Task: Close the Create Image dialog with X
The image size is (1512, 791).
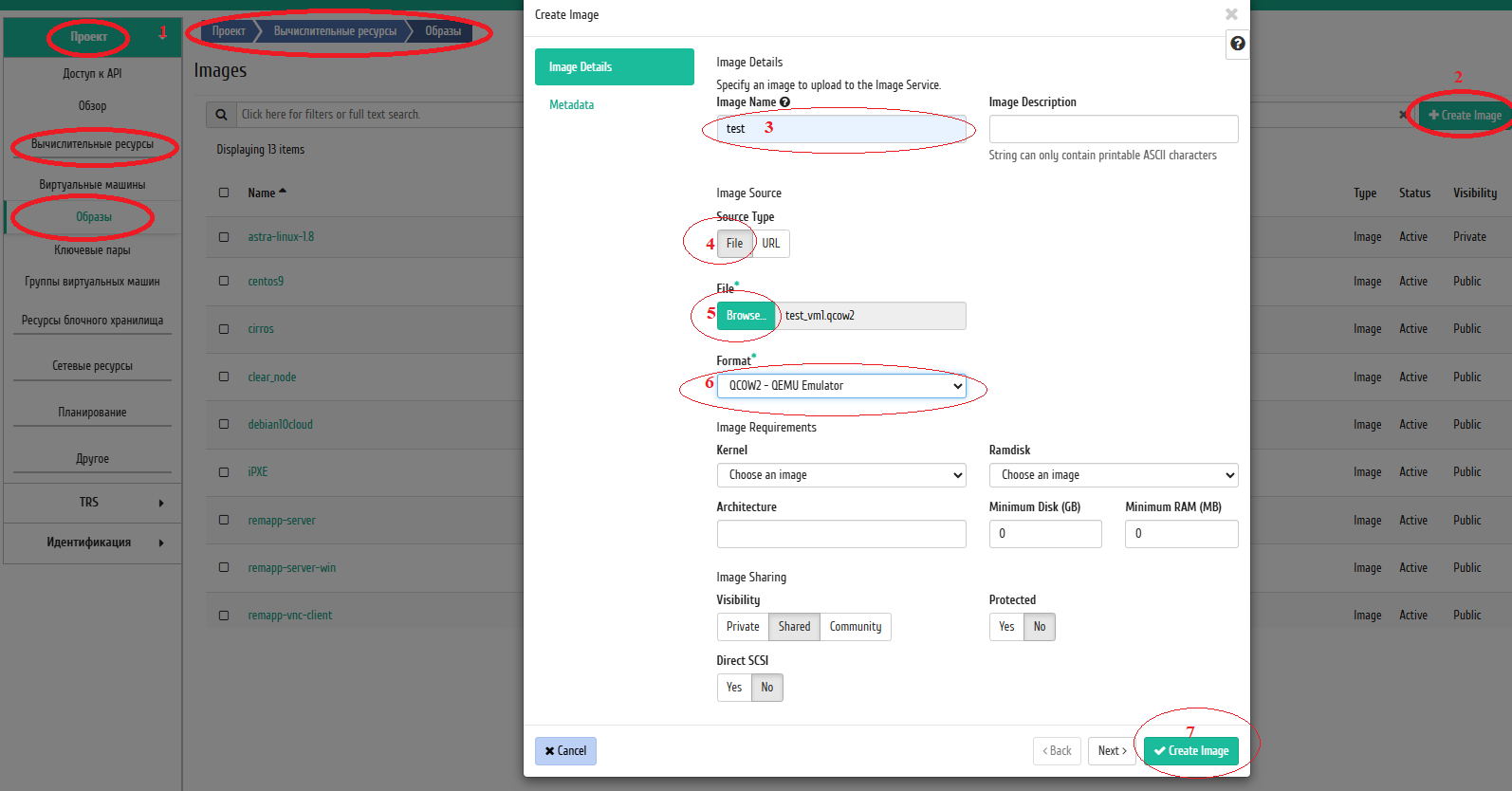Action: 1231,14
